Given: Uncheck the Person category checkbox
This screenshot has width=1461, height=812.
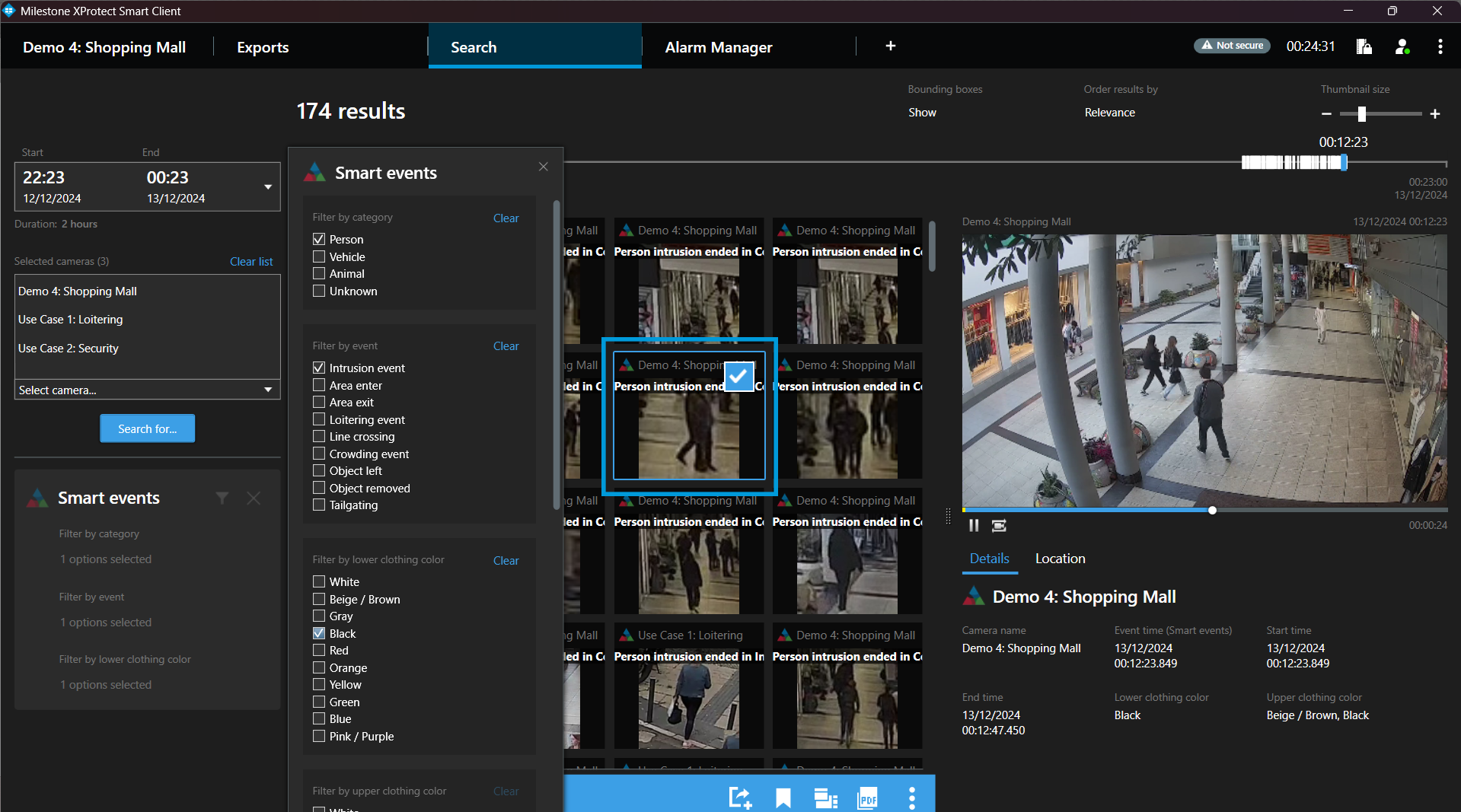Looking at the screenshot, I should 319,239.
